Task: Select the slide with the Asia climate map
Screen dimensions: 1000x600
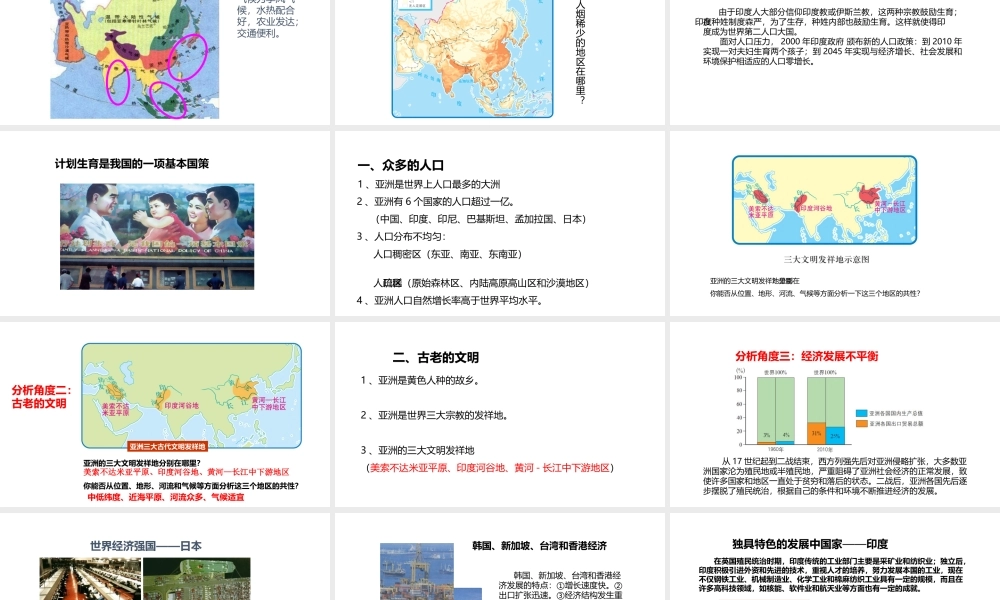Action: point(165,62)
